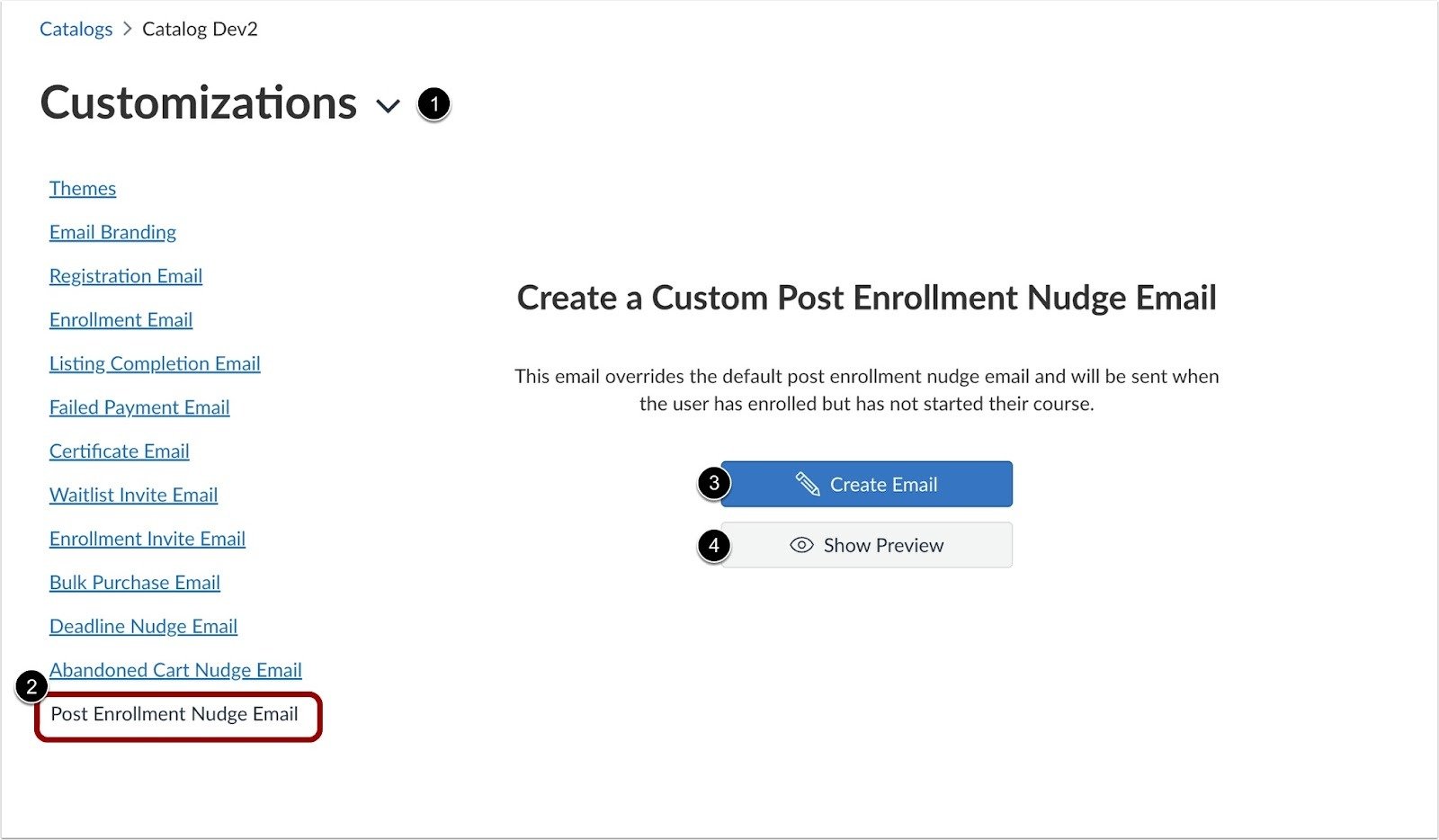This screenshot has width=1439, height=840.
Task: Click the Catalogs breadcrumb link
Action: pos(76,28)
